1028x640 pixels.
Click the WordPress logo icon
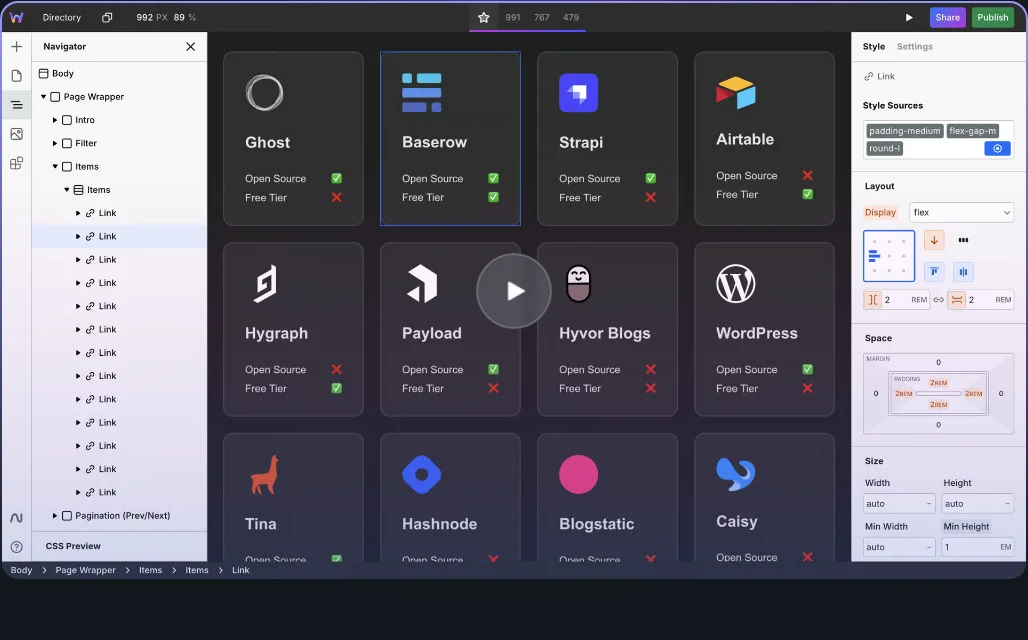pyautogui.click(x=736, y=283)
